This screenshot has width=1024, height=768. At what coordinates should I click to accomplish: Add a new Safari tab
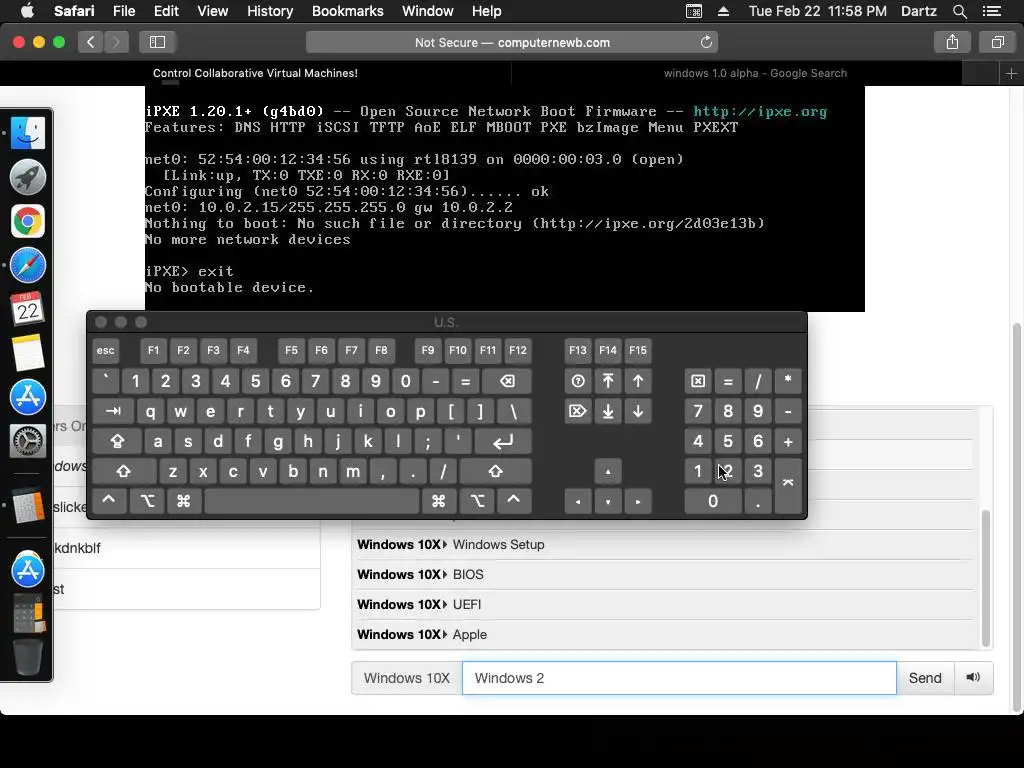(x=1011, y=73)
